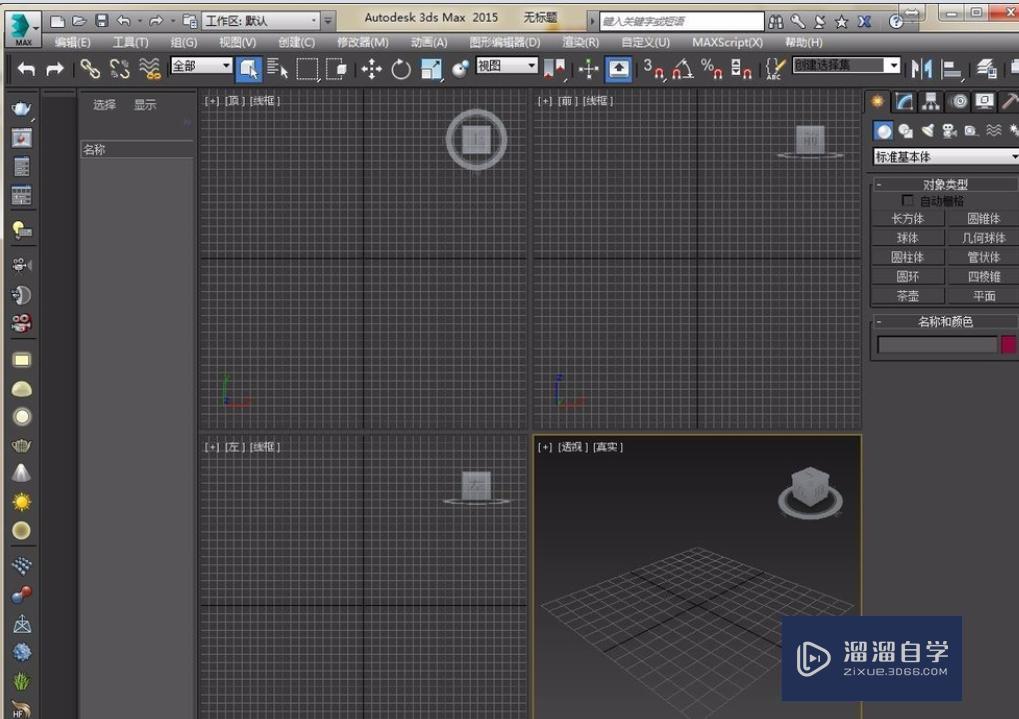Click the teapot render icon in left toolbar
Image resolution: width=1019 pixels, height=719 pixels.
pyautogui.click(x=21, y=108)
